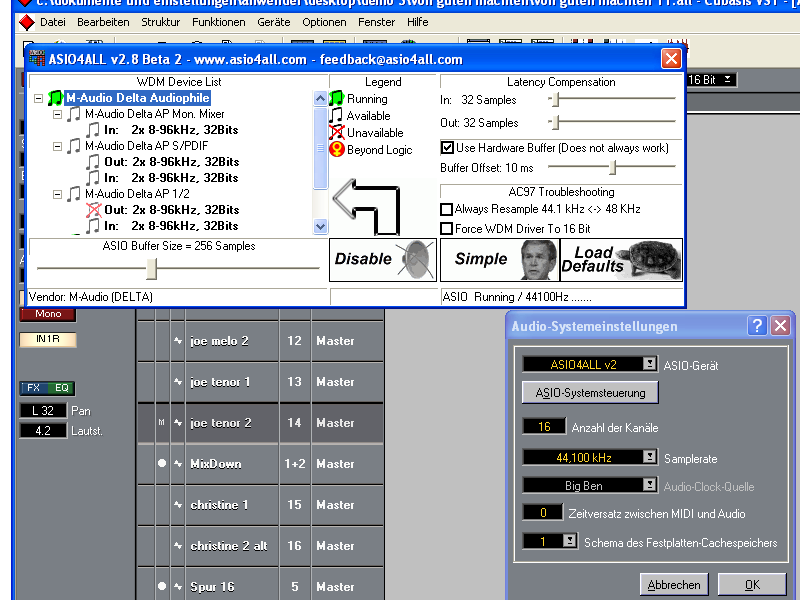Click the Disable button in ASIO4ALL

[x=383, y=260]
